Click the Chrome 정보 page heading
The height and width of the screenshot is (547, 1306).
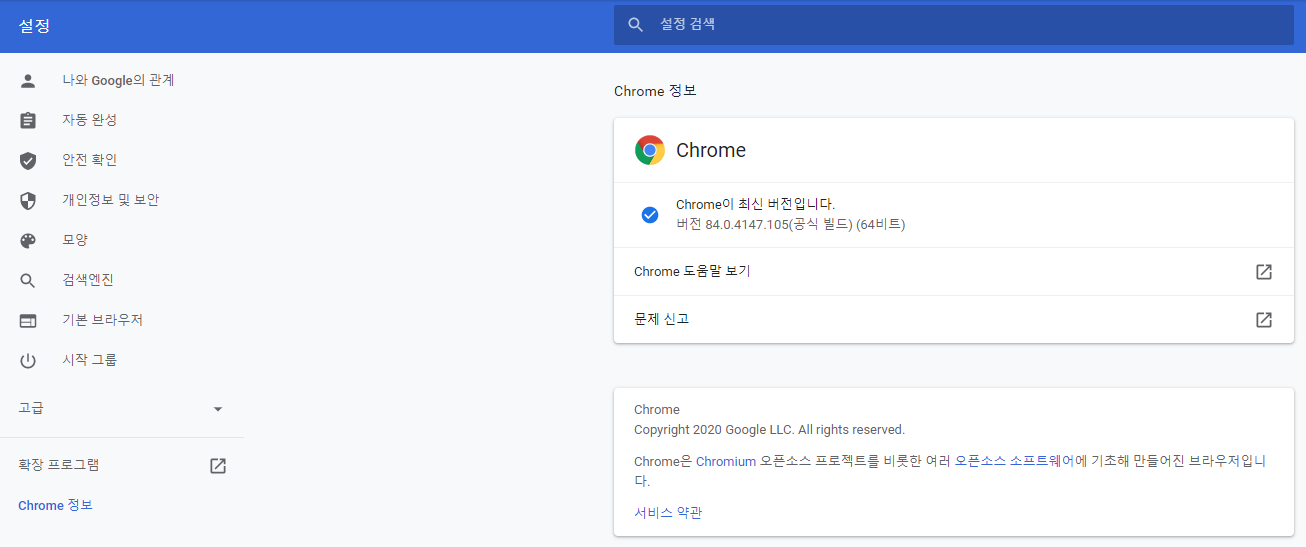click(655, 91)
